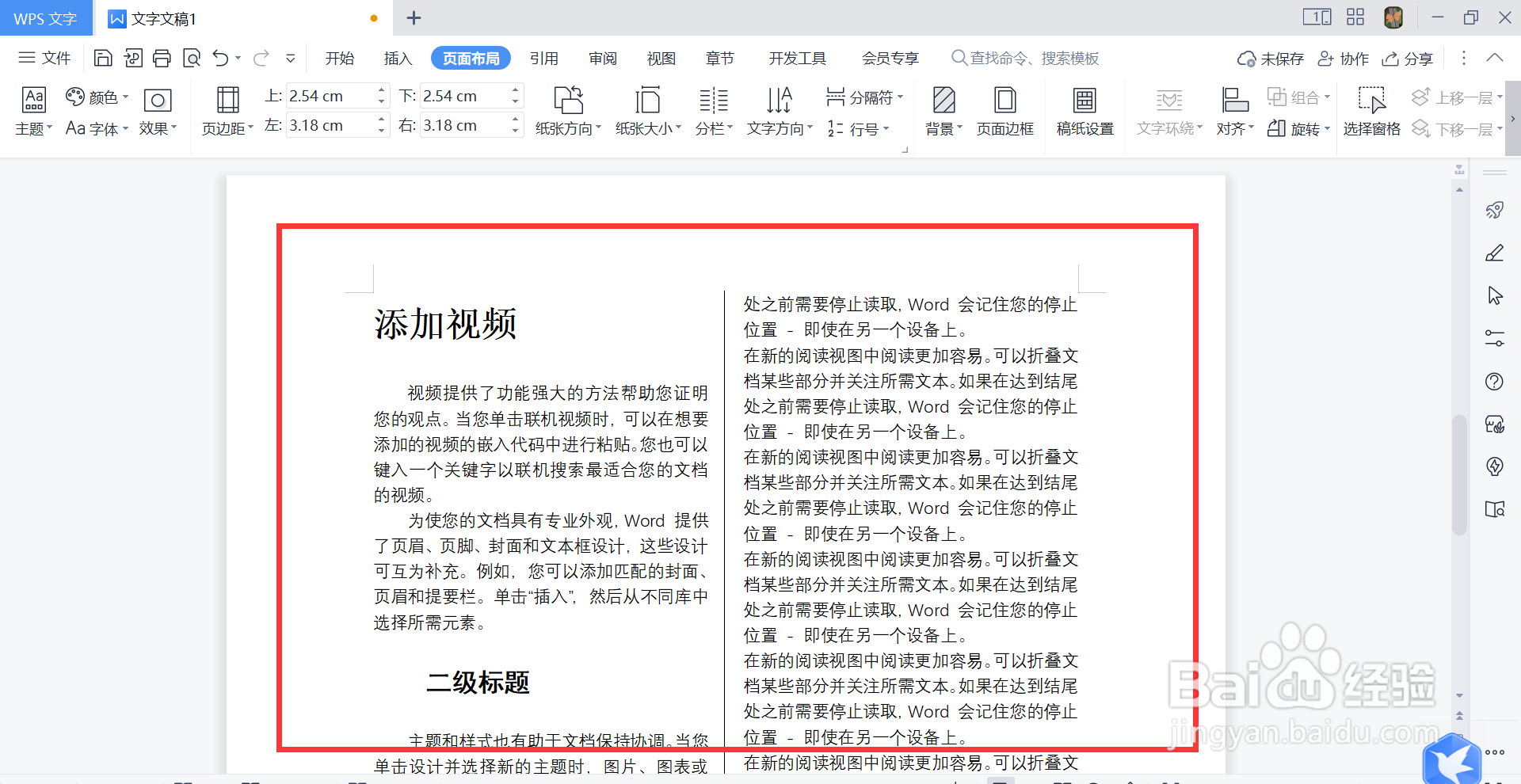
Task: Open Print Preview icon
Action: (192, 58)
